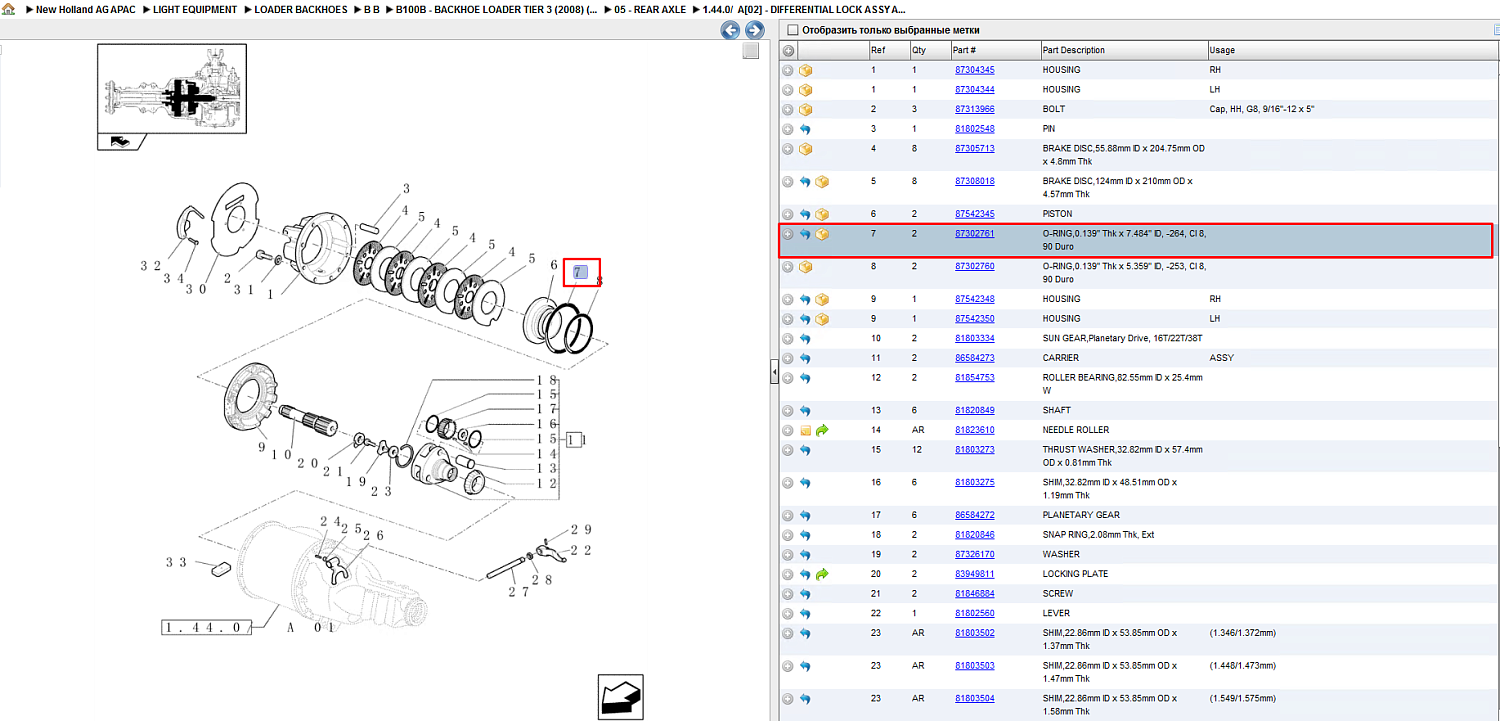The width and height of the screenshot is (1500, 721).
Task: Go to the next page with blue forward arrow
Action: pyautogui.click(x=755, y=30)
